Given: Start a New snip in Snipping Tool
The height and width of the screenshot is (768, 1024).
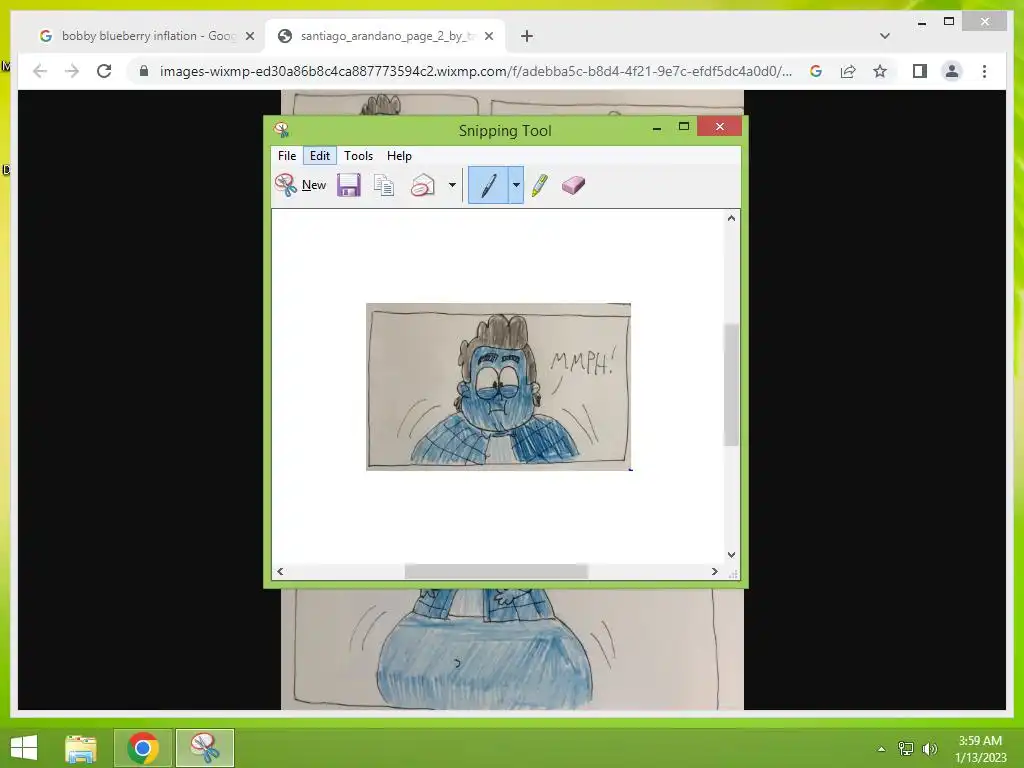Looking at the screenshot, I should point(300,185).
